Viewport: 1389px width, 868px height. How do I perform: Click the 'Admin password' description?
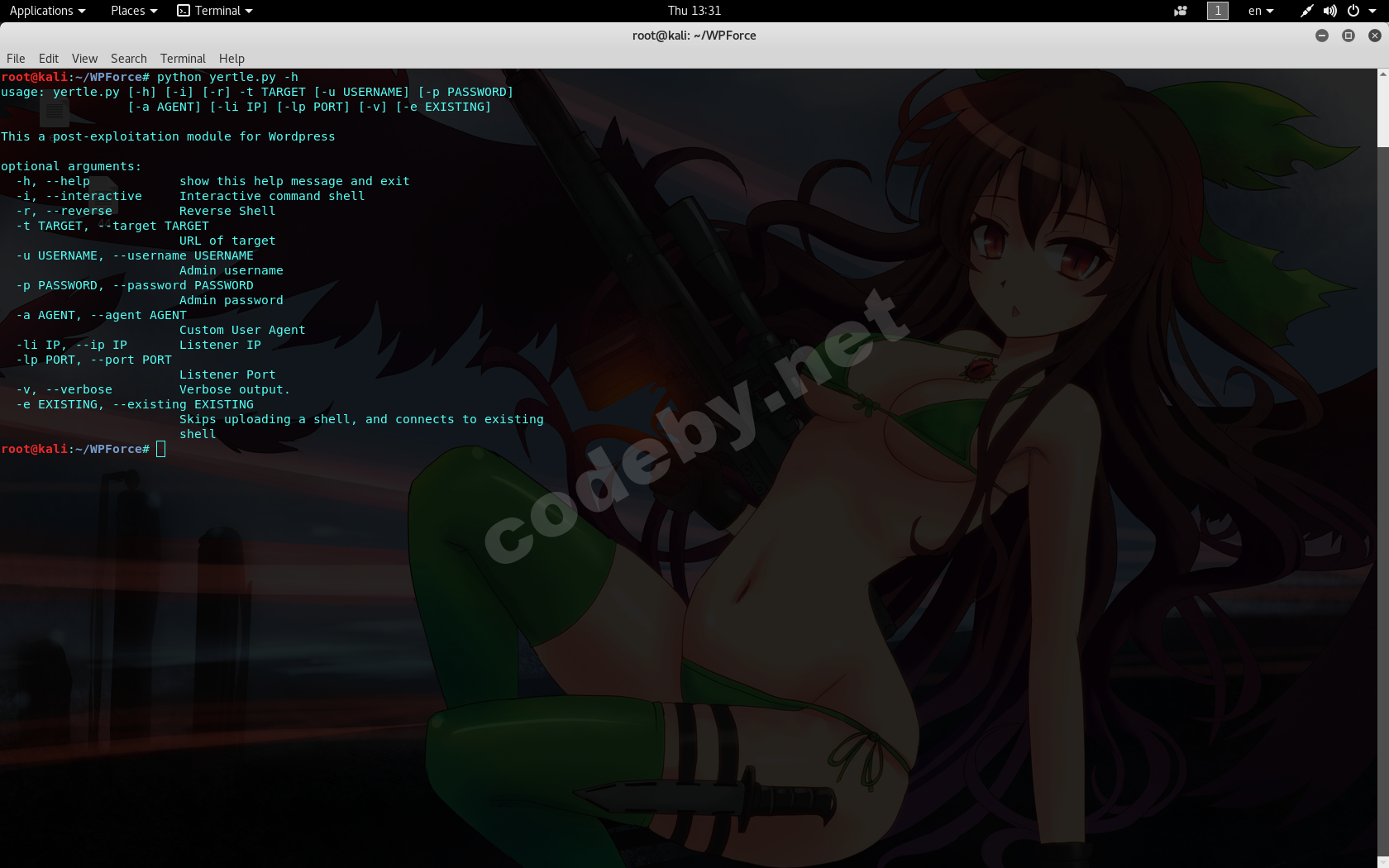[x=231, y=300]
